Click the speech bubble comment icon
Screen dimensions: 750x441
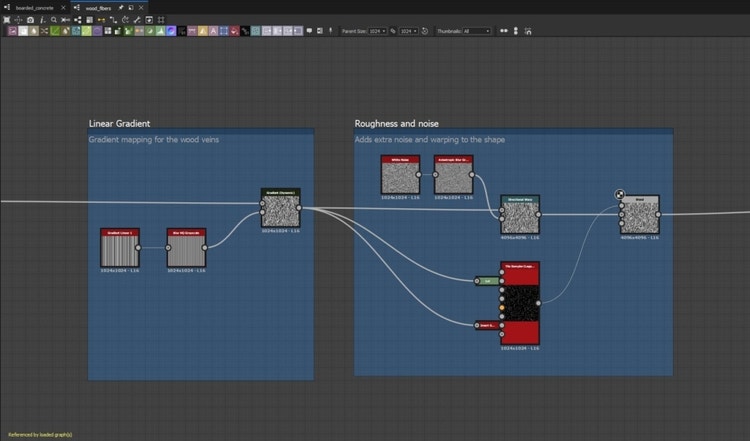(x=309, y=31)
